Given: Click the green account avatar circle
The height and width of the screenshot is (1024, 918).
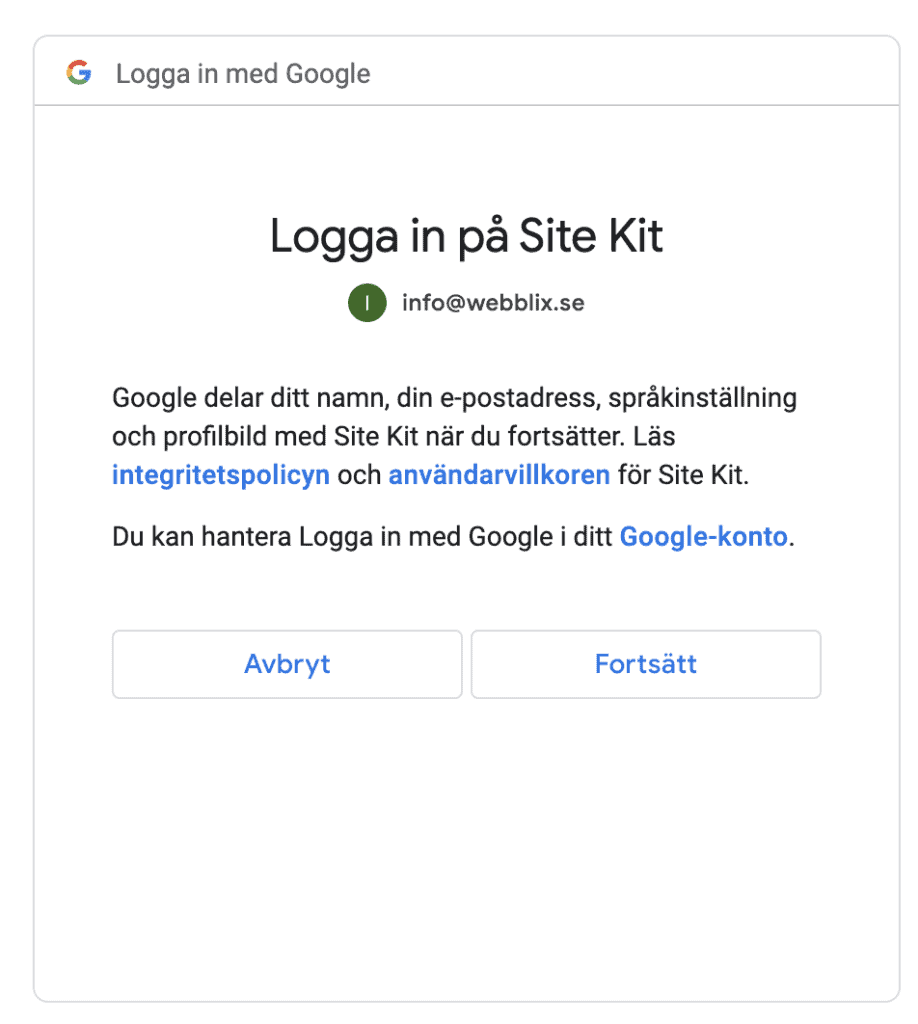Looking at the screenshot, I should 367,302.
